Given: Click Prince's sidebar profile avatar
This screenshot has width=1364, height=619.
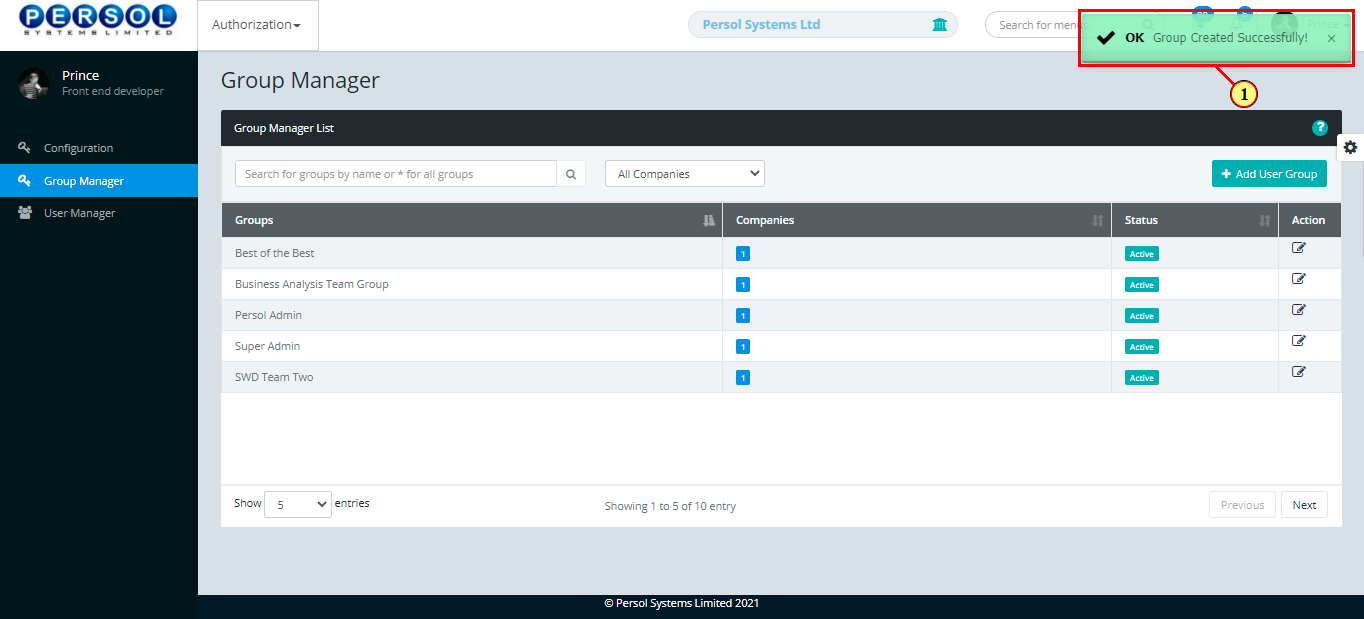Looking at the screenshot, I should coord(33,84).
